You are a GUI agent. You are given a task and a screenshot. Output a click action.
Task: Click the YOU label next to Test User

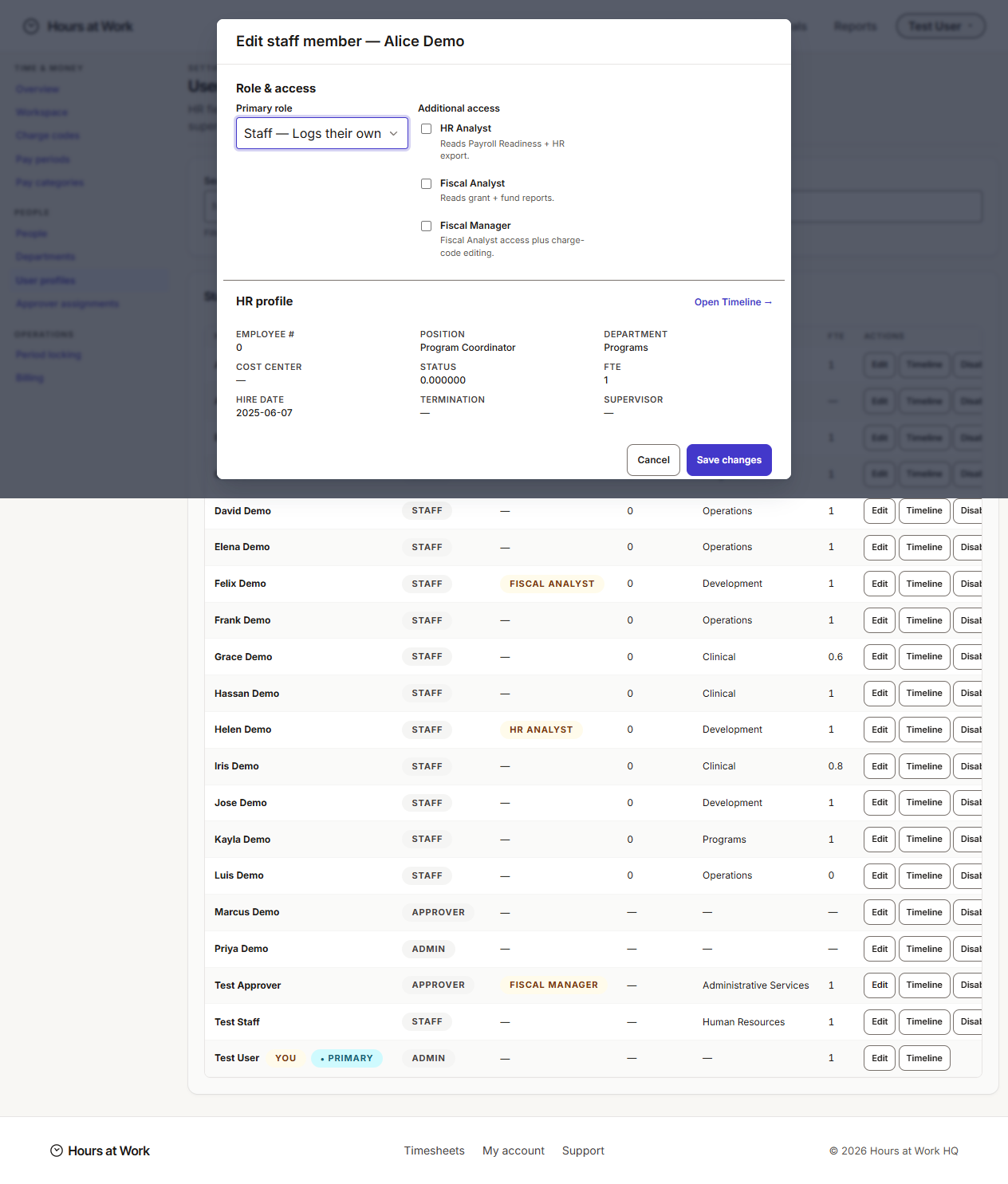click(285, 1058)
